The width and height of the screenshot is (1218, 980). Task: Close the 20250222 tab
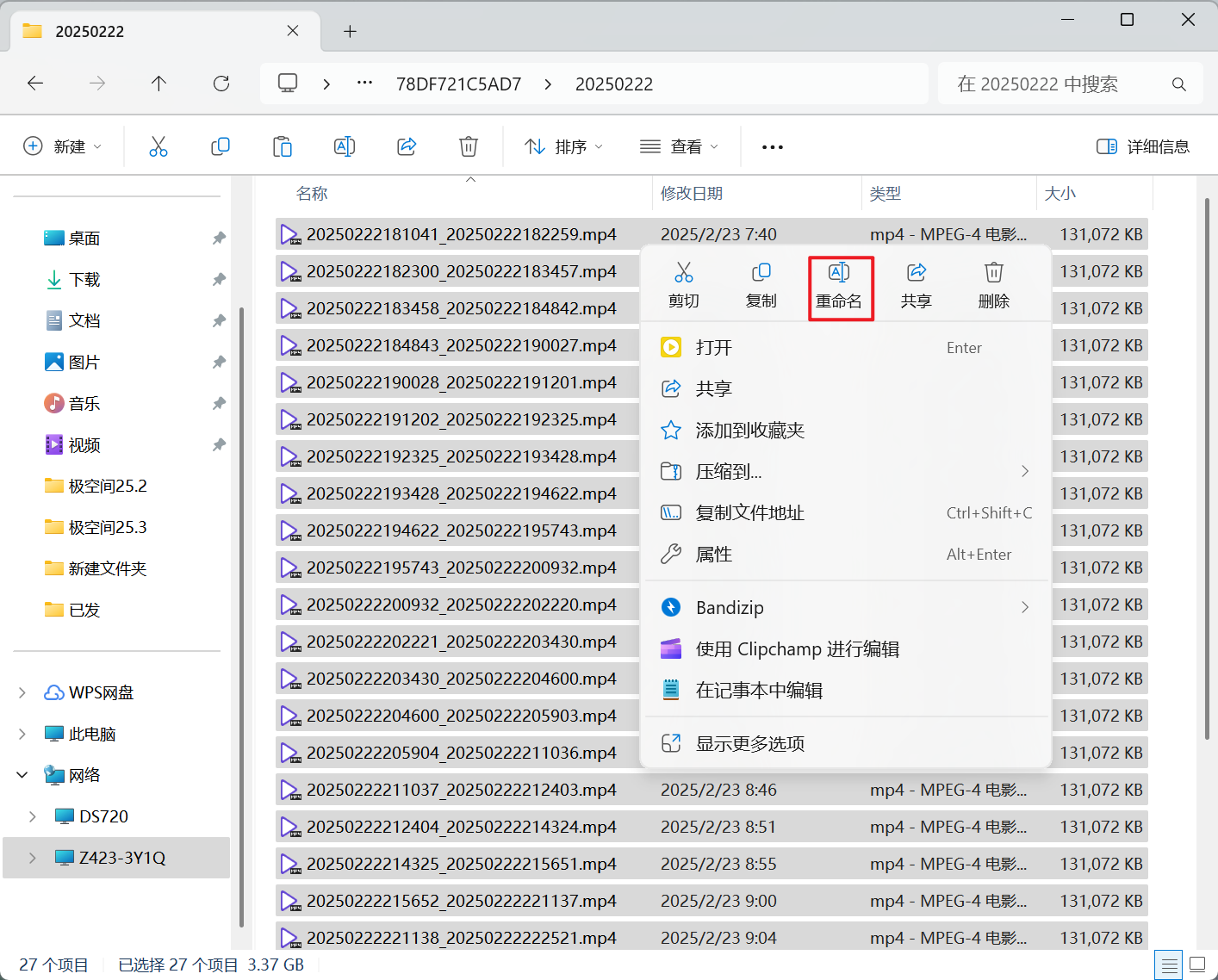point(293,31)
